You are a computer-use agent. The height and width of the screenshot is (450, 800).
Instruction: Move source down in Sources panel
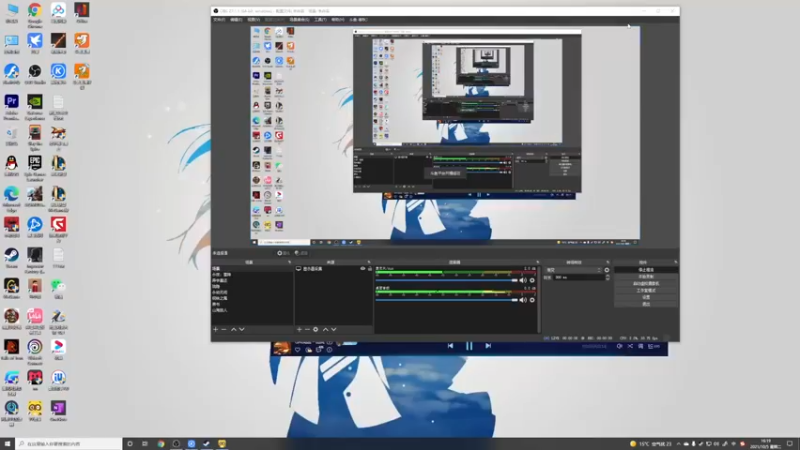click(x=334, y=330)
